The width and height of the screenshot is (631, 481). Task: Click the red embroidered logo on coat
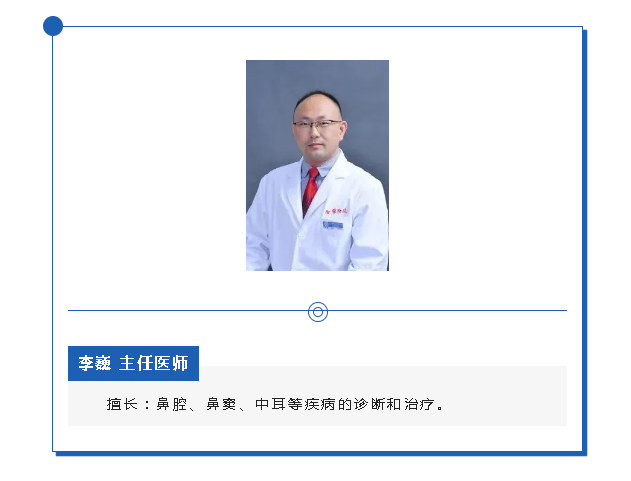(337, 211)
